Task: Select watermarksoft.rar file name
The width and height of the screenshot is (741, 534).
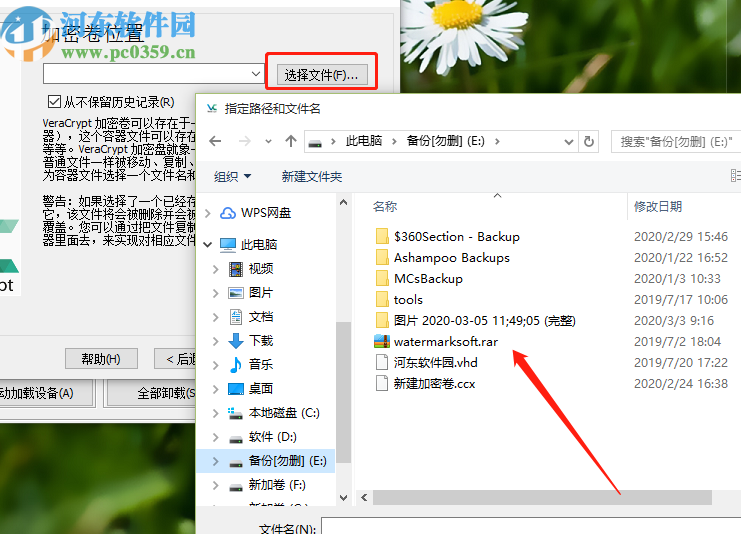Action: (446, 342)
